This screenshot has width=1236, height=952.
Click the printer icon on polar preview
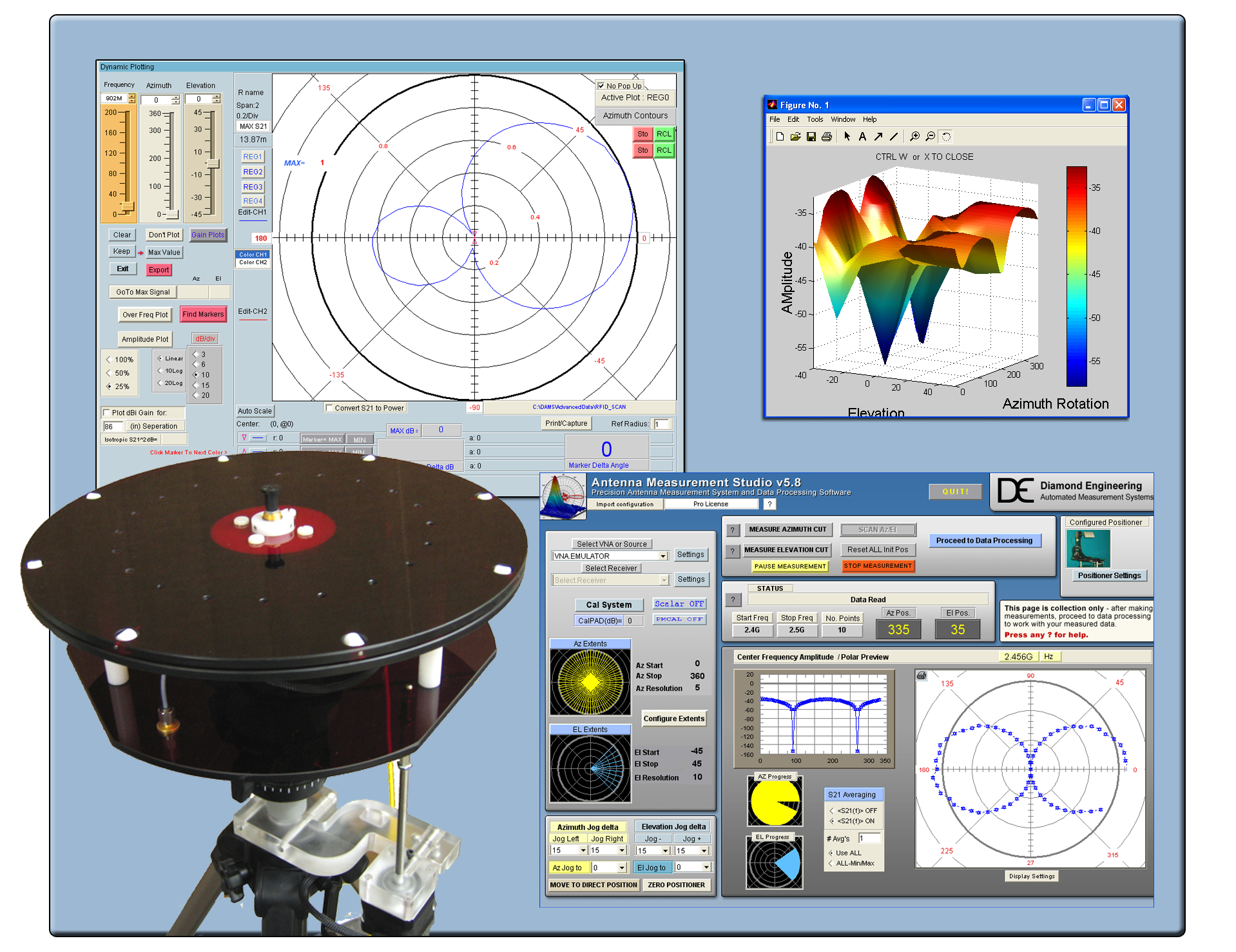(x=922, y=675)
